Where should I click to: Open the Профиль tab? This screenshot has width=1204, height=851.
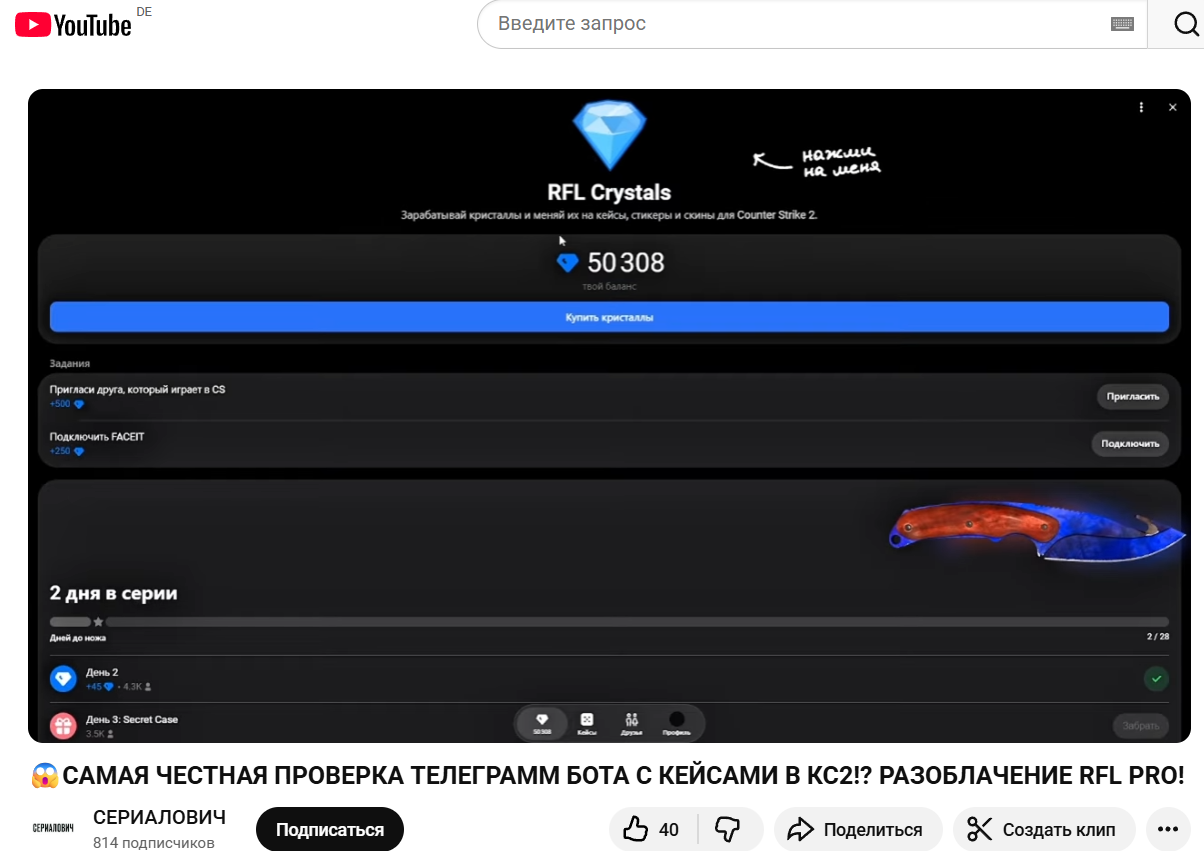click(x=676, y=723)
